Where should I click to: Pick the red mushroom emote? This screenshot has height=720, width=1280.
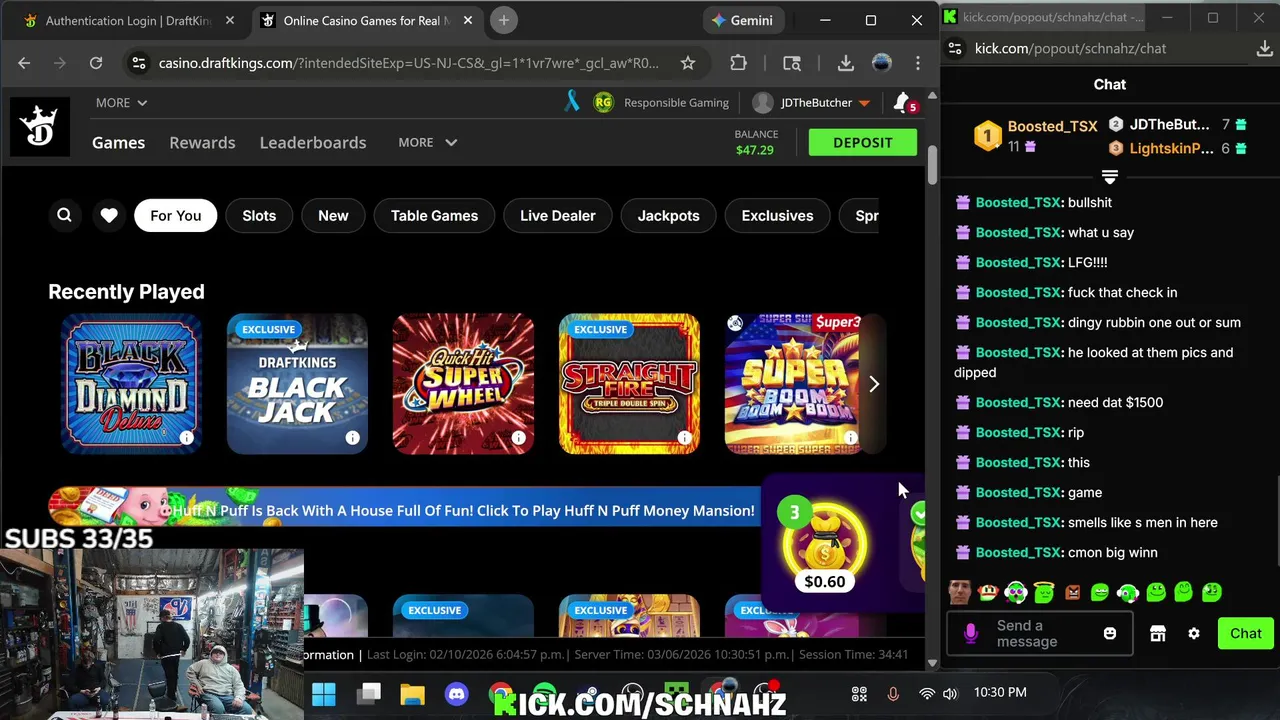click(988, 592)
